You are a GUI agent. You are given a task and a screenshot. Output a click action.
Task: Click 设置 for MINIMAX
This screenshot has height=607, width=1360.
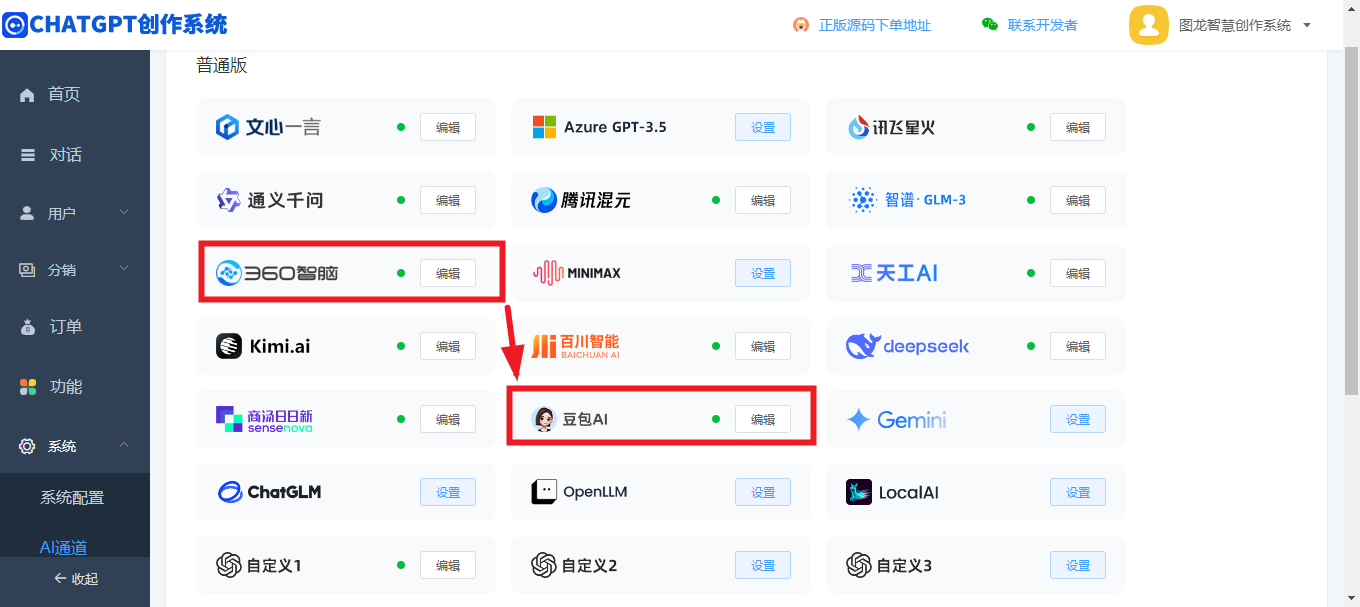[x=763, y=273]
